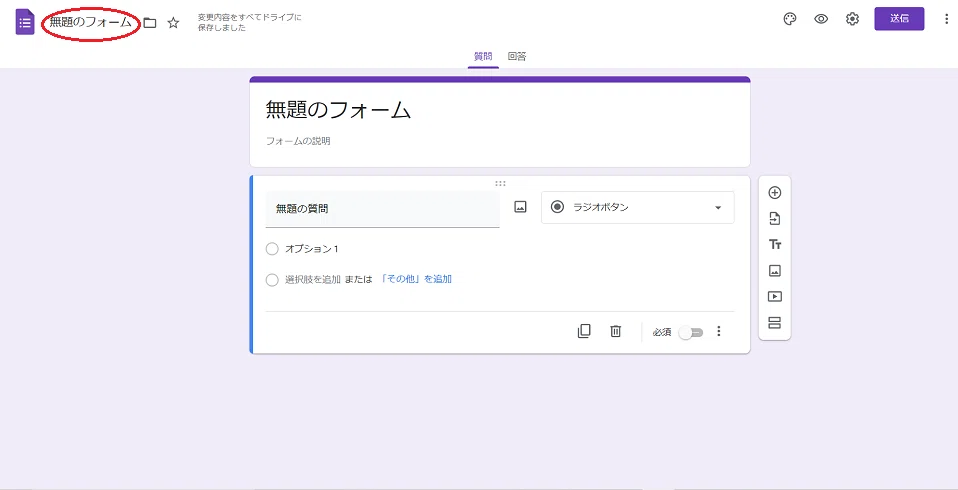The height and width of the screenshot is (490, 958).
Task: Move form to folder icon
Action: 150,23
